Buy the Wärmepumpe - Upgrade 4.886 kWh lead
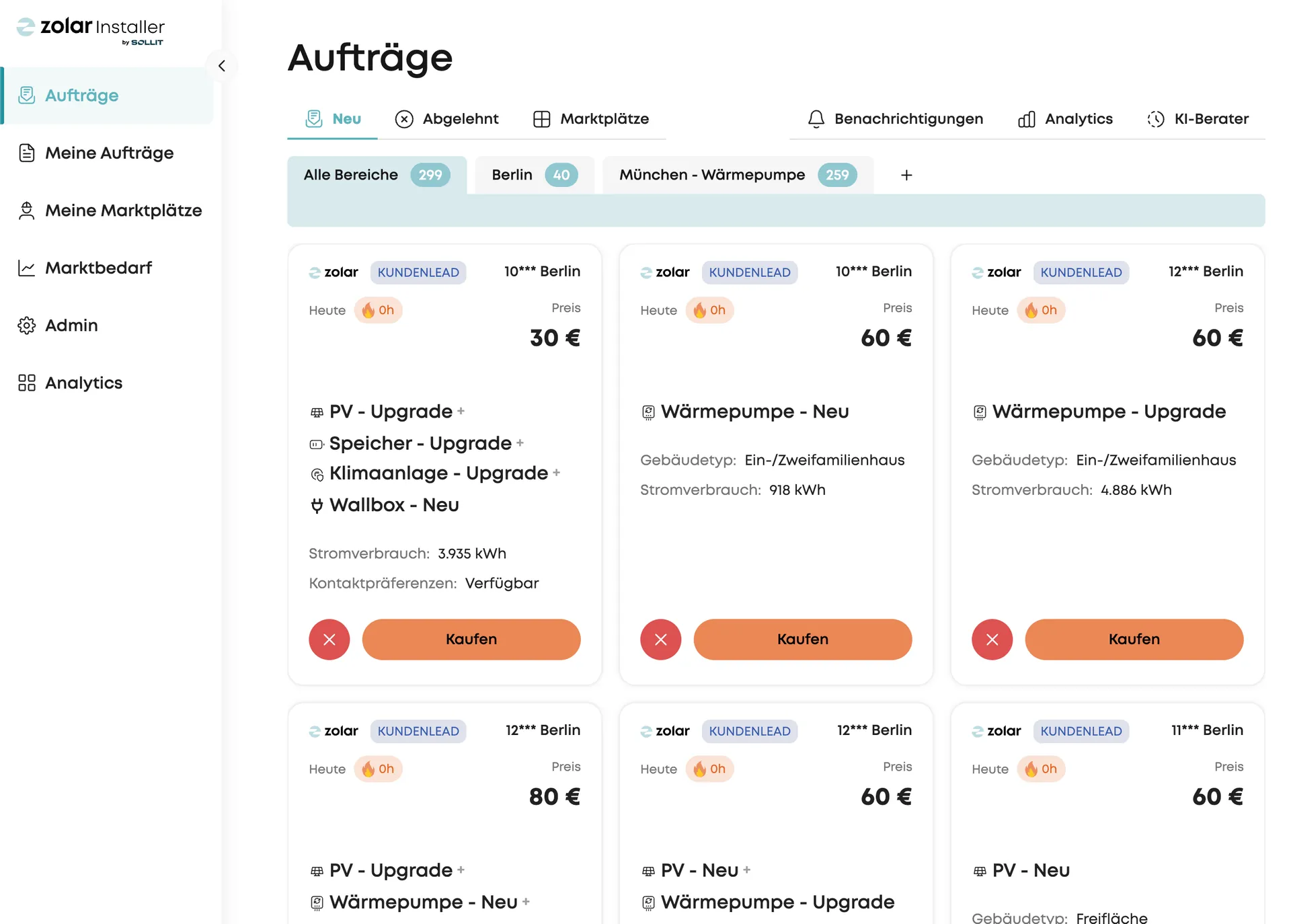The height and width of the screenshot is (924, 1291). point(1134,639)
